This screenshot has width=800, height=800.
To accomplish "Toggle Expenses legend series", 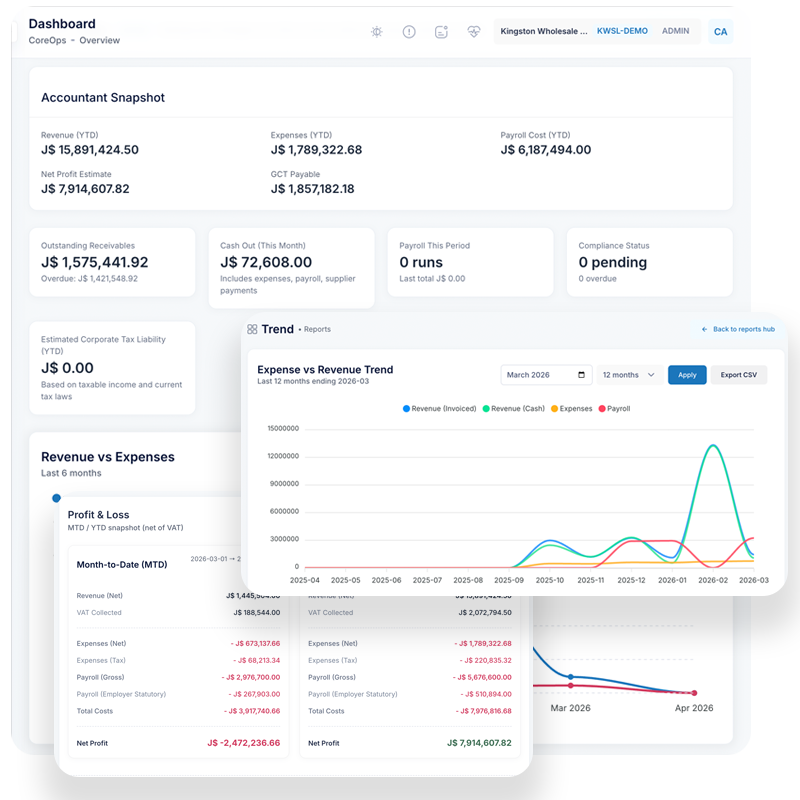I will point(571,409).
